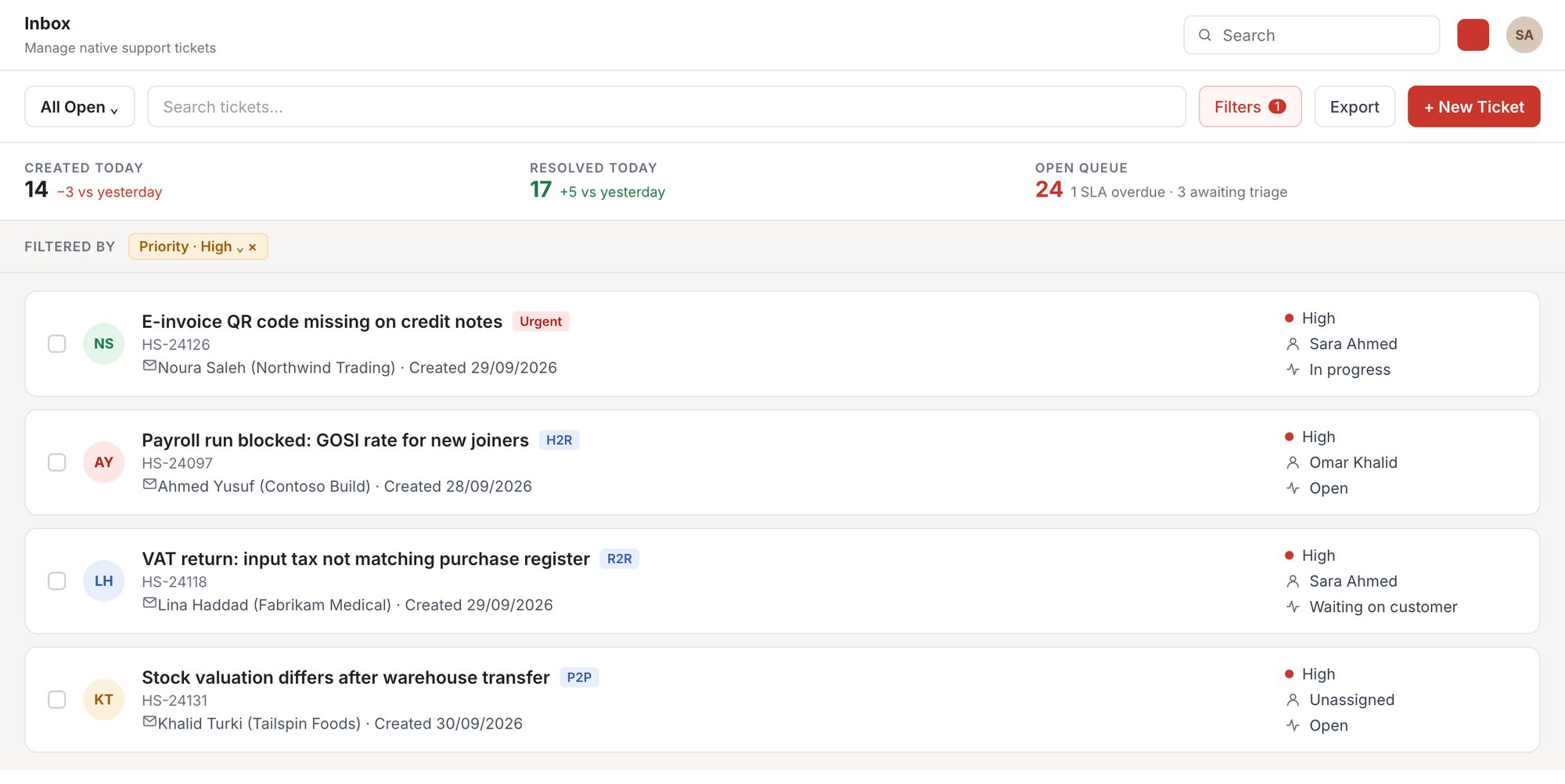Click envelope icon on ticket HS-24131
The image size is (1565, 784).
[x=149, y=721]
